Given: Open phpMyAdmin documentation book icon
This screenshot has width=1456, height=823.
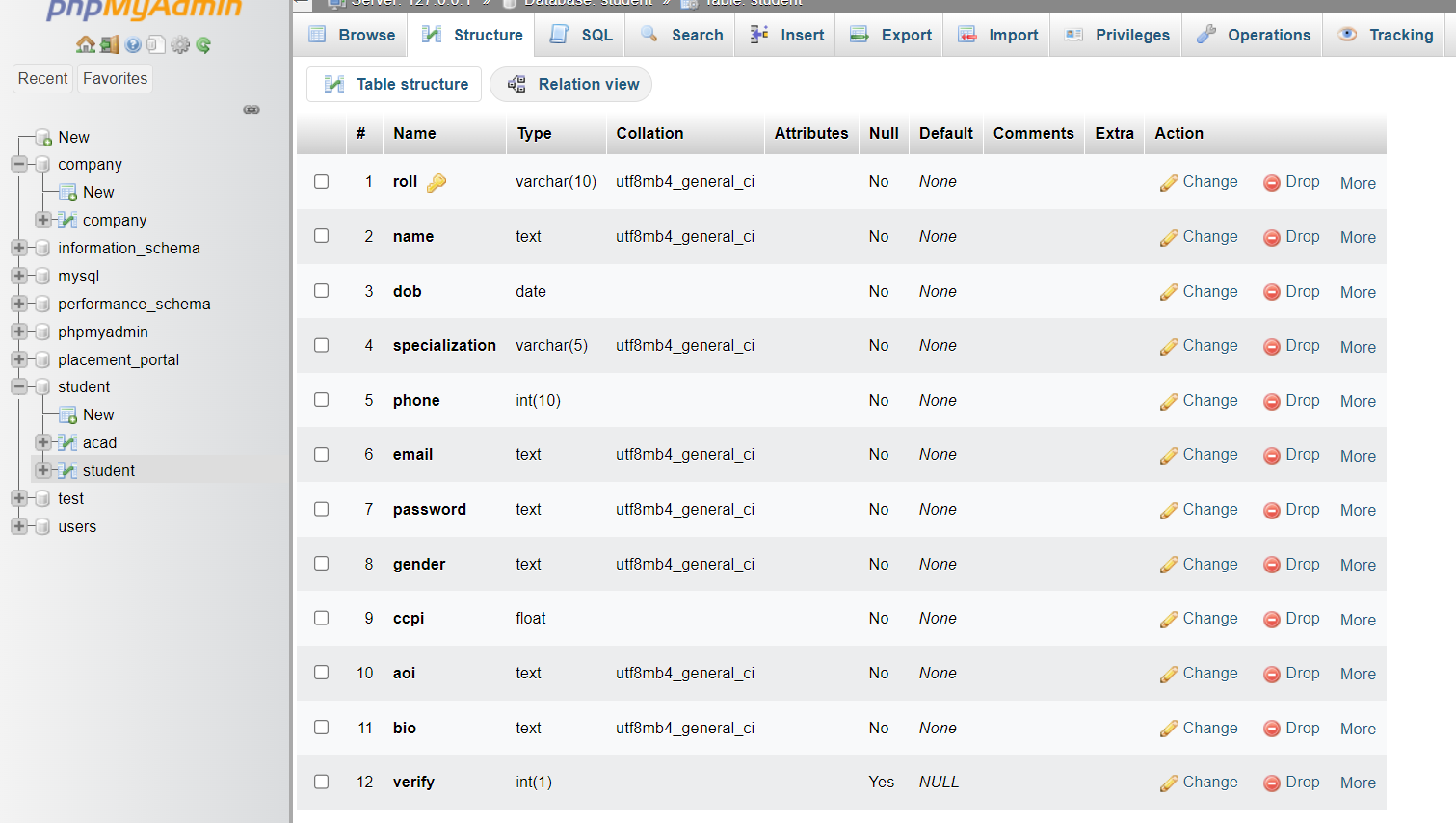Looking at the screenshot, I should coord(154,44).
